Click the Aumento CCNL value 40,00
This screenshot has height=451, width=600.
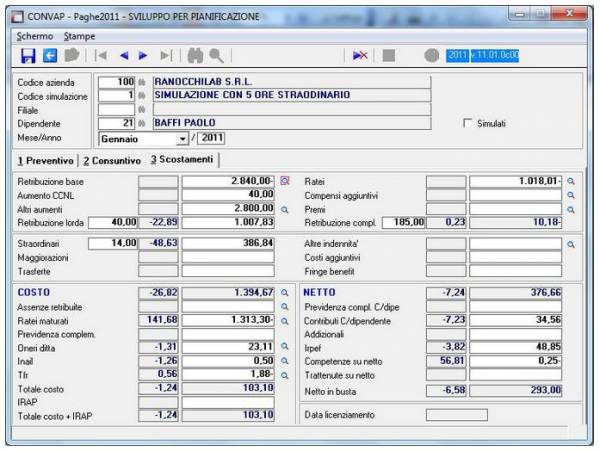[x=228, y=195]
